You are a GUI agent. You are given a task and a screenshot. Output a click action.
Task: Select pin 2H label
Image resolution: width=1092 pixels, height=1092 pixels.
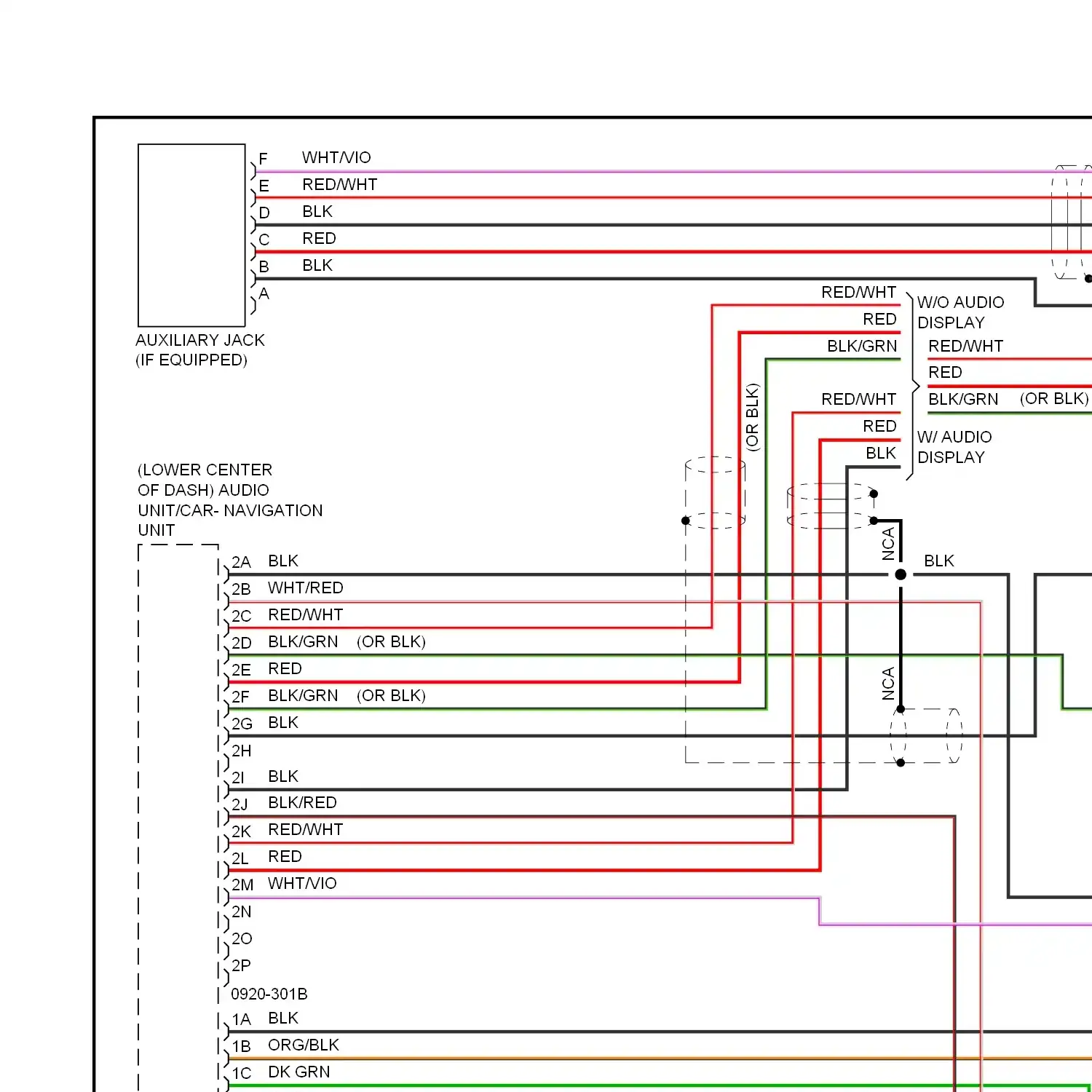(x=241, y=751)
